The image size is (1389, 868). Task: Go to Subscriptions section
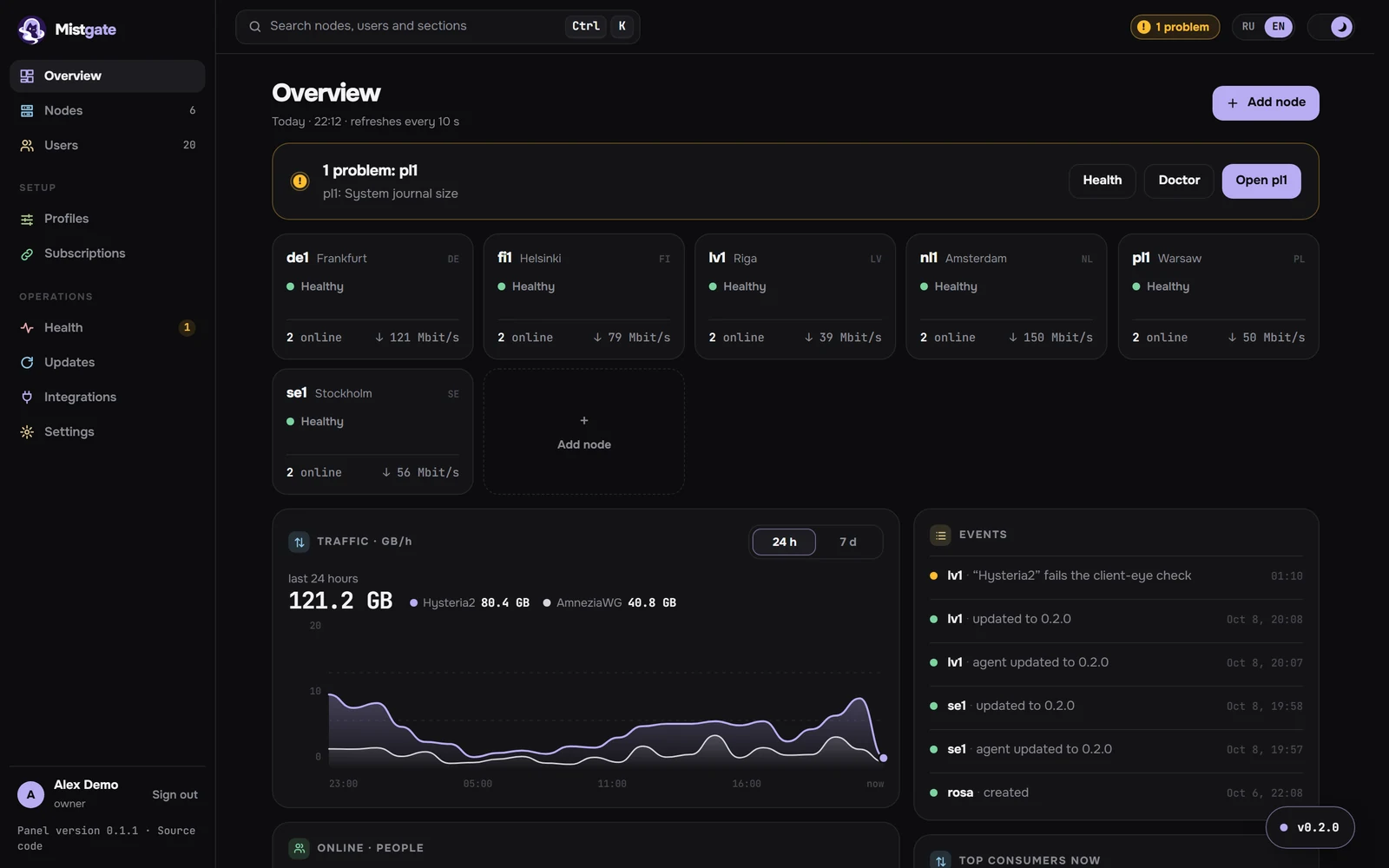click(x=108, y=253)
